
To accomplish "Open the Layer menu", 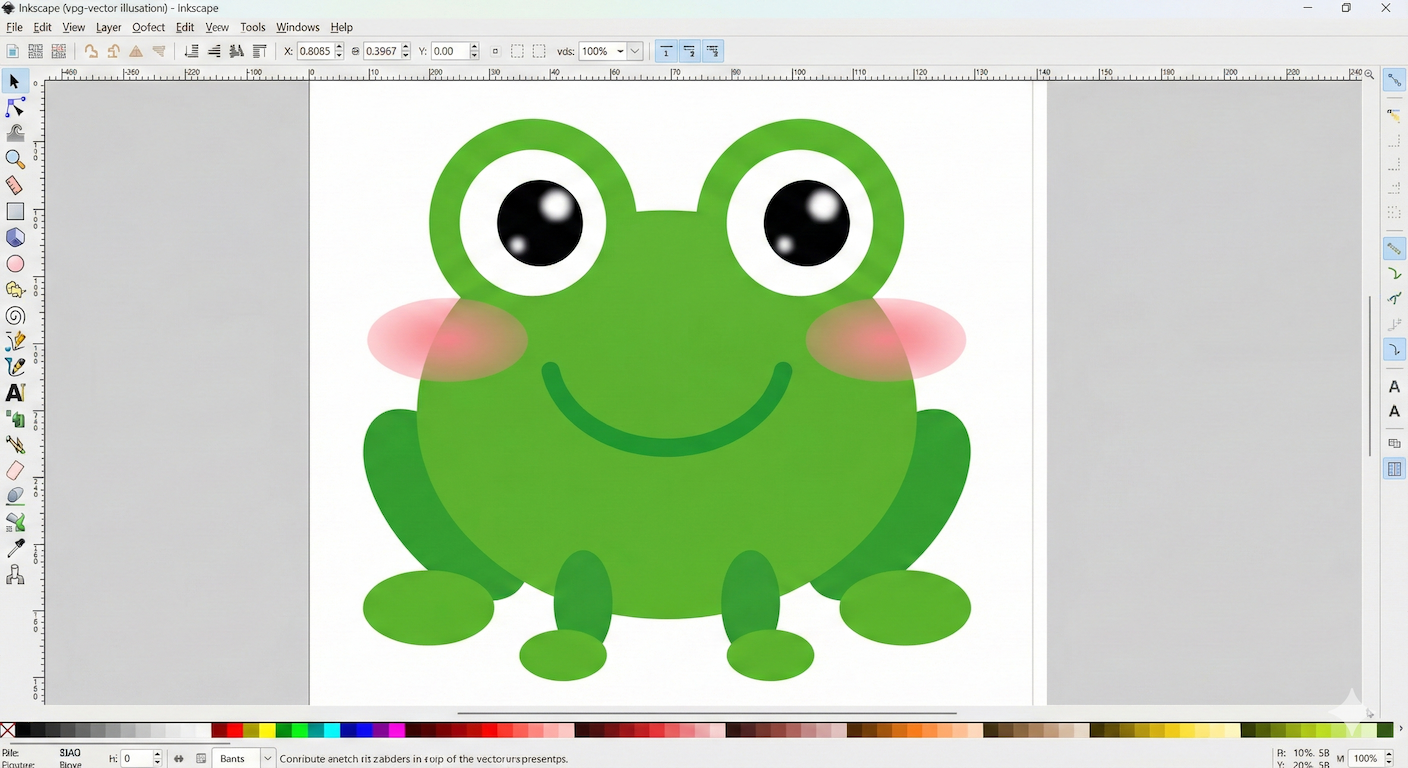I will (108, 27).
